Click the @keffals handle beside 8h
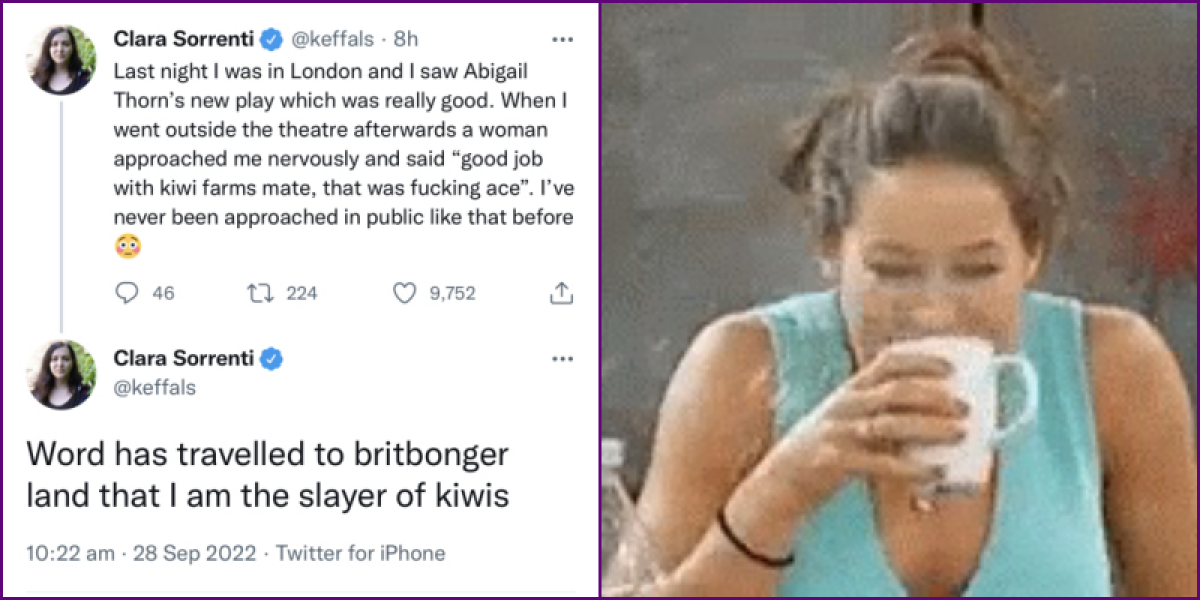Screen dimensions: 1200x600 coord(332,40)
